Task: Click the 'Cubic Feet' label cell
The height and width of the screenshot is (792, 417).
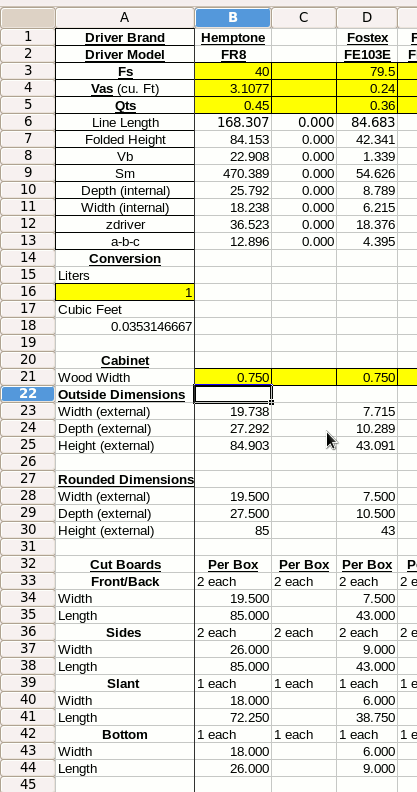Action: click(125, 309)
